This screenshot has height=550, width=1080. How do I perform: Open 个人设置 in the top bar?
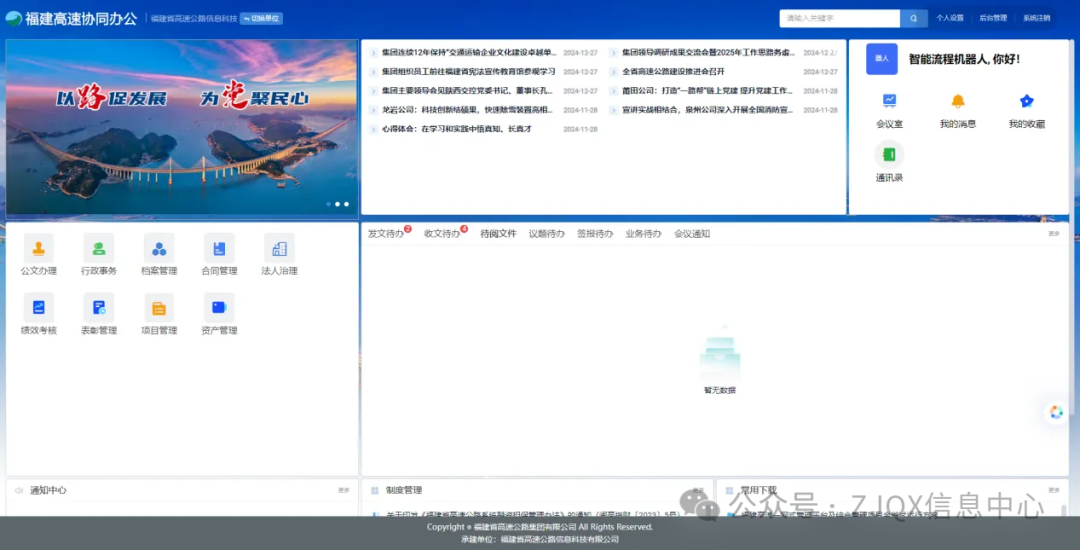pos(950,18)
